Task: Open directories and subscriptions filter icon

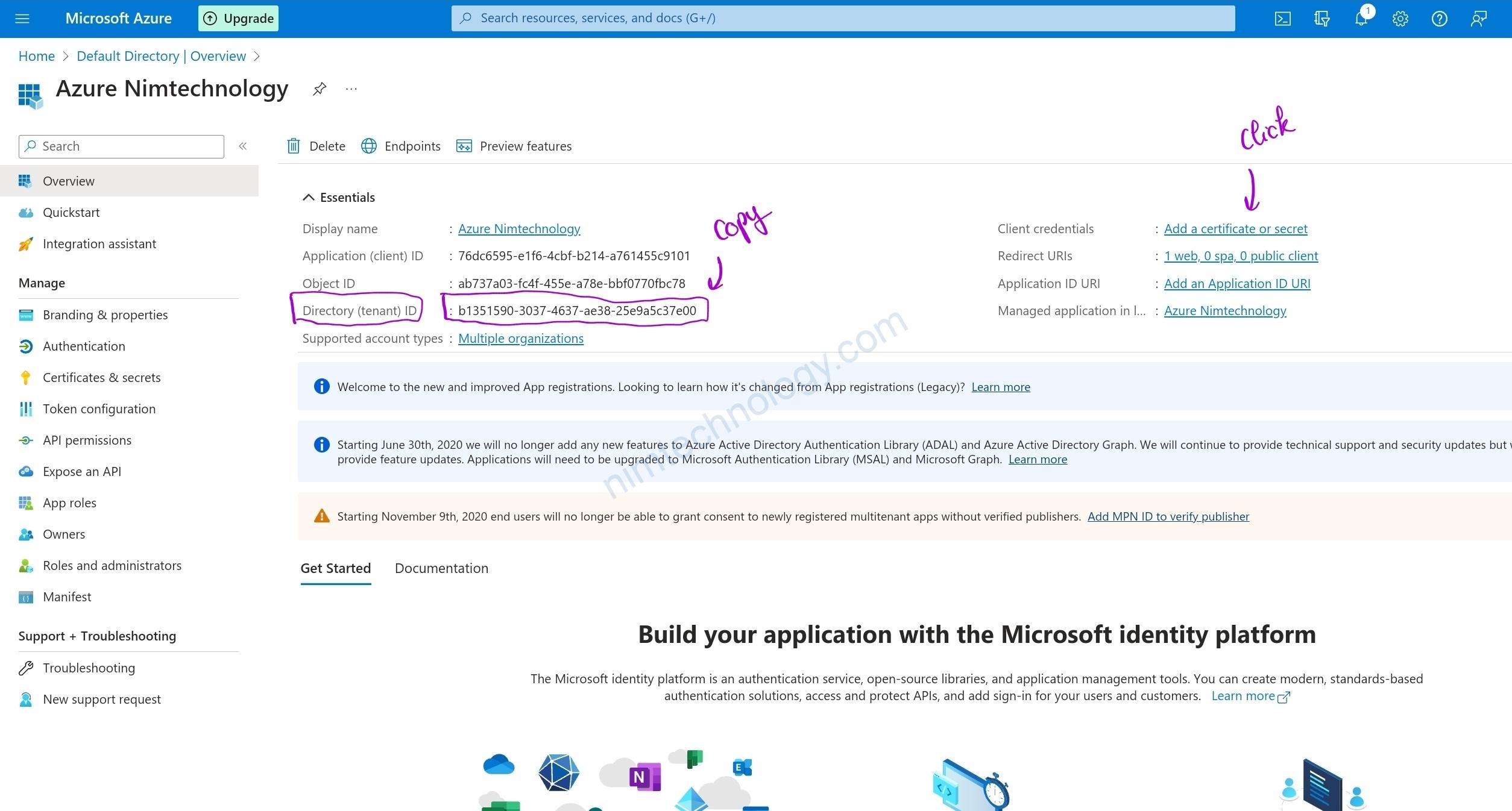Action: (x=1321, y=19)
